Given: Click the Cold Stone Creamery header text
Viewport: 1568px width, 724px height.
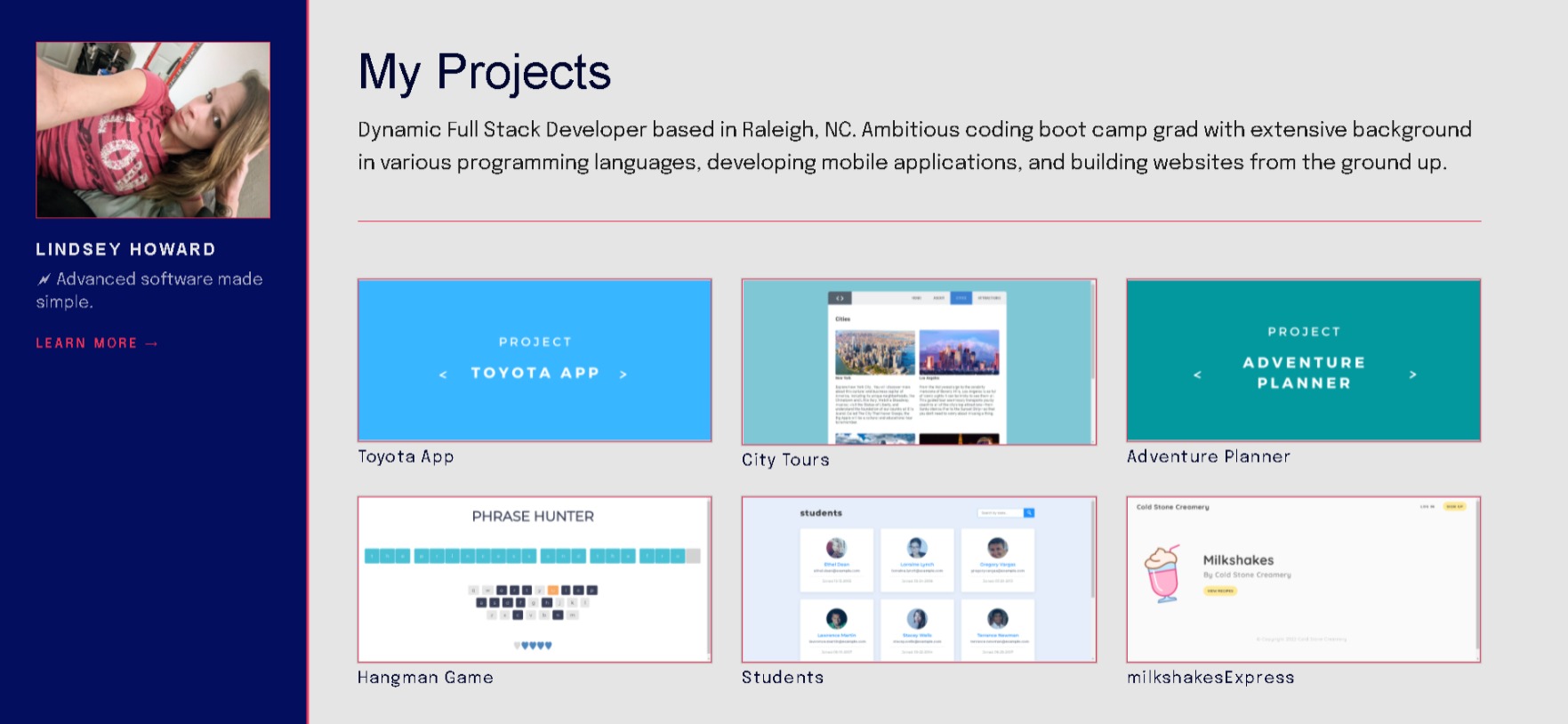Looking at the screenshot, I should click(1172, 507).
